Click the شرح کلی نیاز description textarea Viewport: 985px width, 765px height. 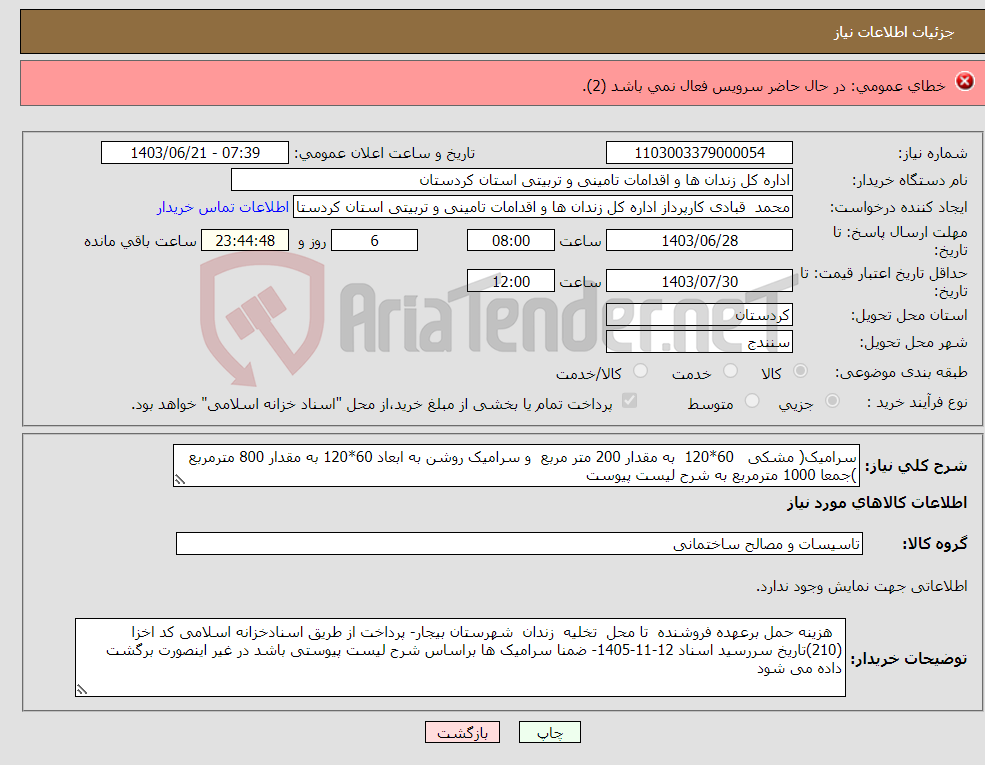click(516, 466)
